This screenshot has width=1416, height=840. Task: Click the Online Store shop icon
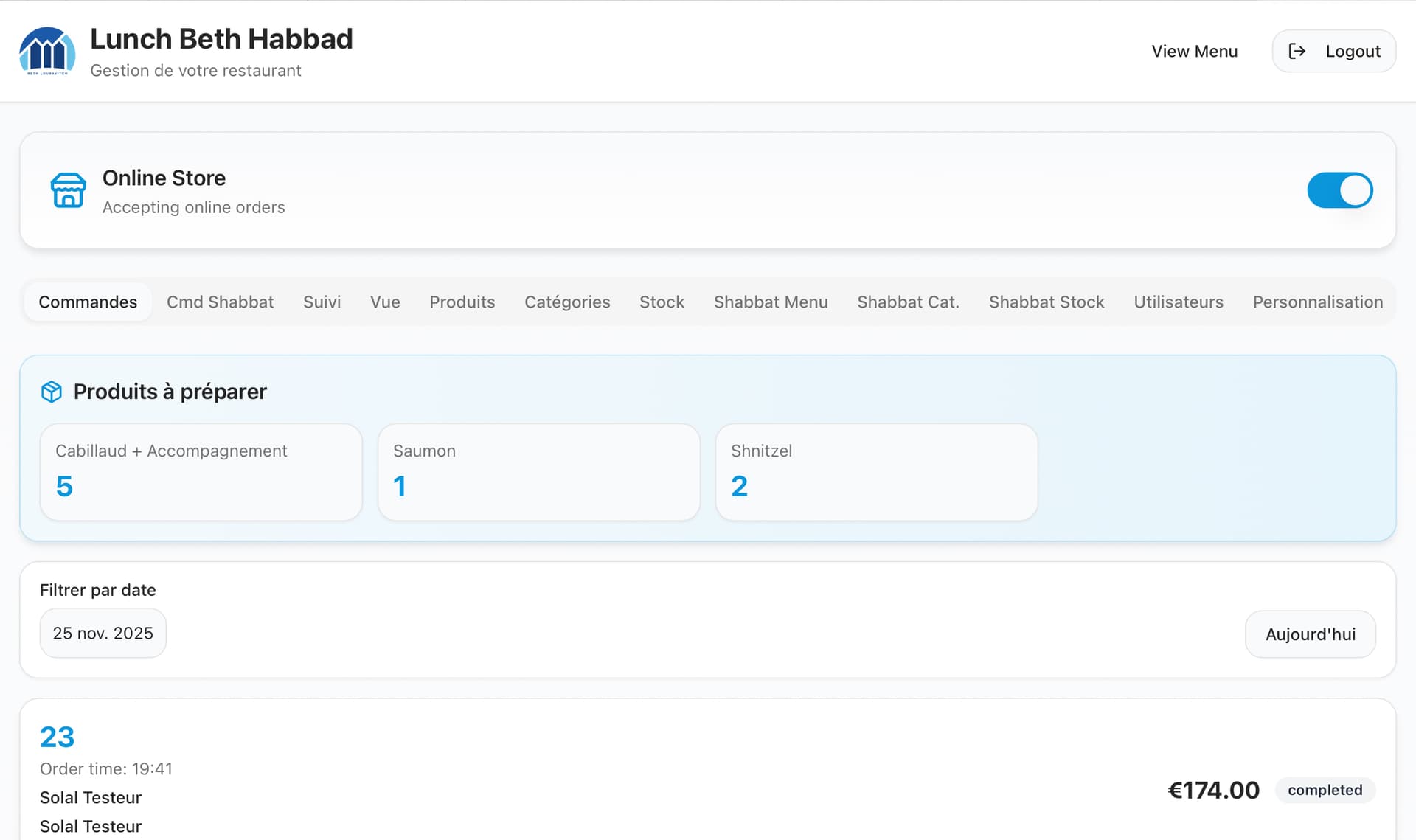[x=67, y=190]
